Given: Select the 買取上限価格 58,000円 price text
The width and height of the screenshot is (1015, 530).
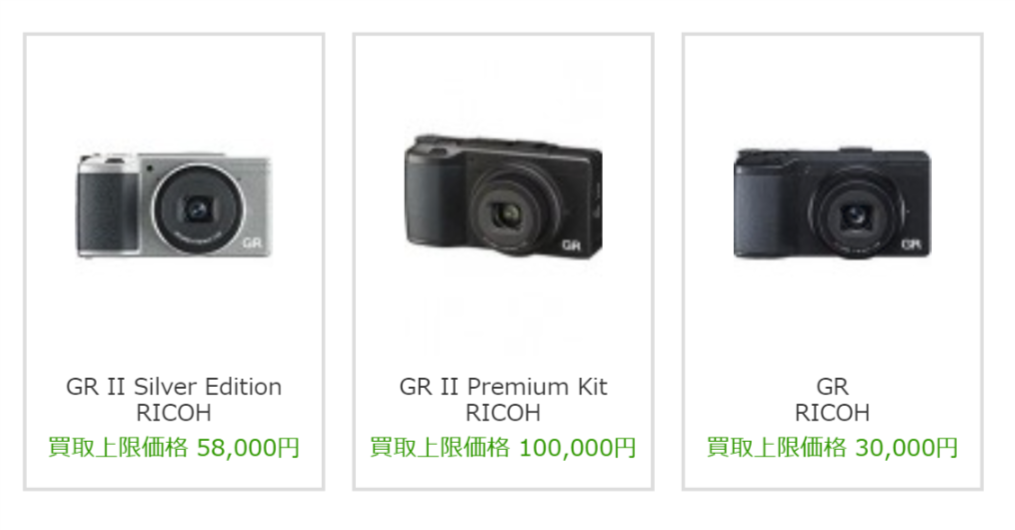Looking at the screenshot, I should [x=174, y=447].
